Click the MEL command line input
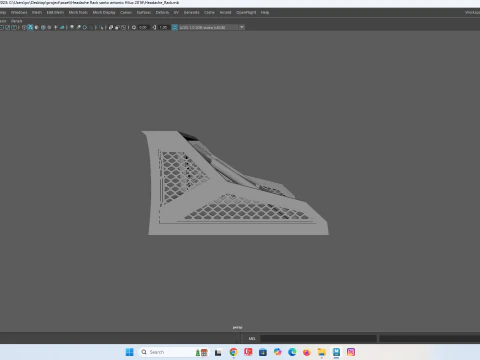This screenshot has height=360, width=480. tap(318, 339)
